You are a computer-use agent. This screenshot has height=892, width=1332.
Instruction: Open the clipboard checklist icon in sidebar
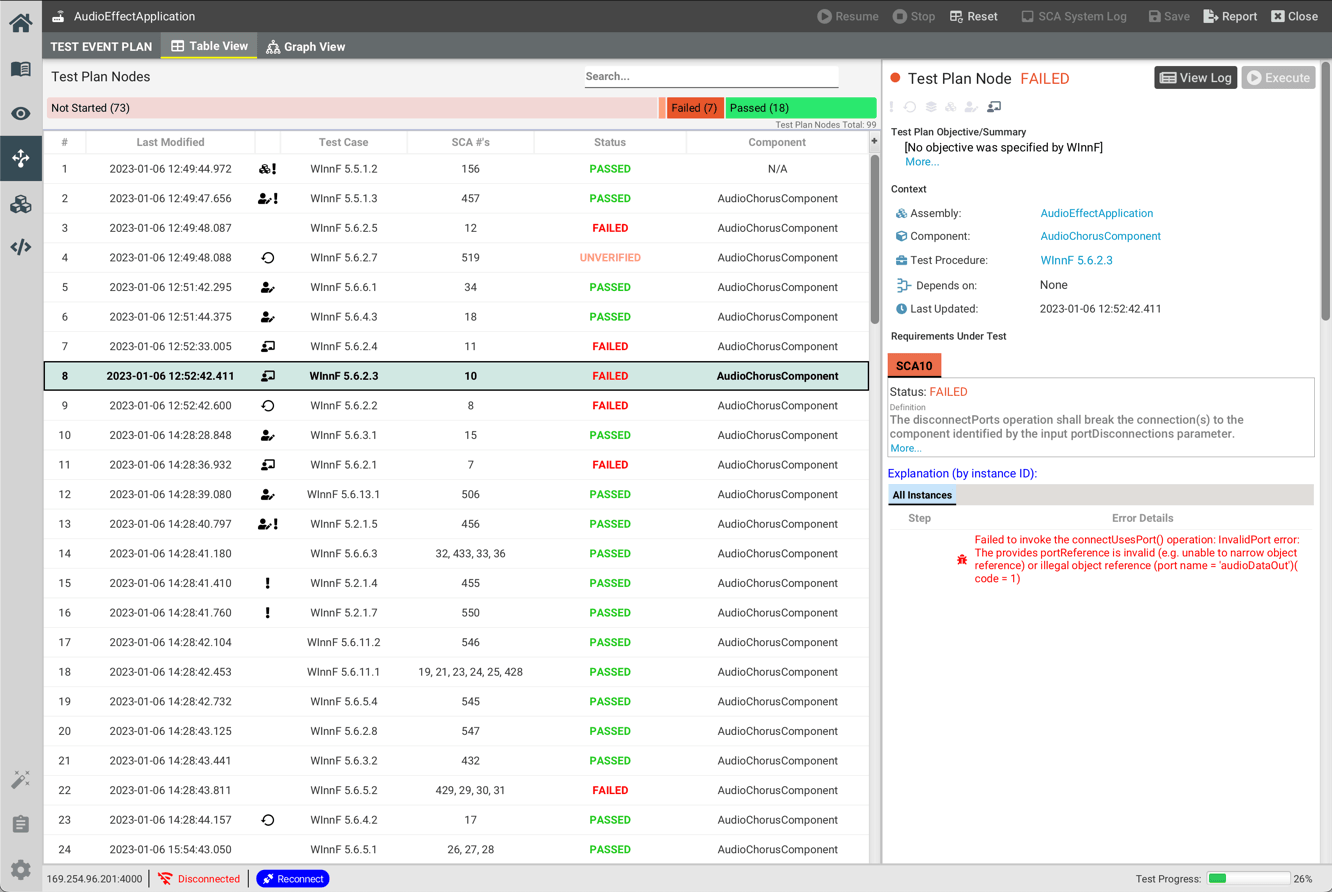(x=20, y=824)
